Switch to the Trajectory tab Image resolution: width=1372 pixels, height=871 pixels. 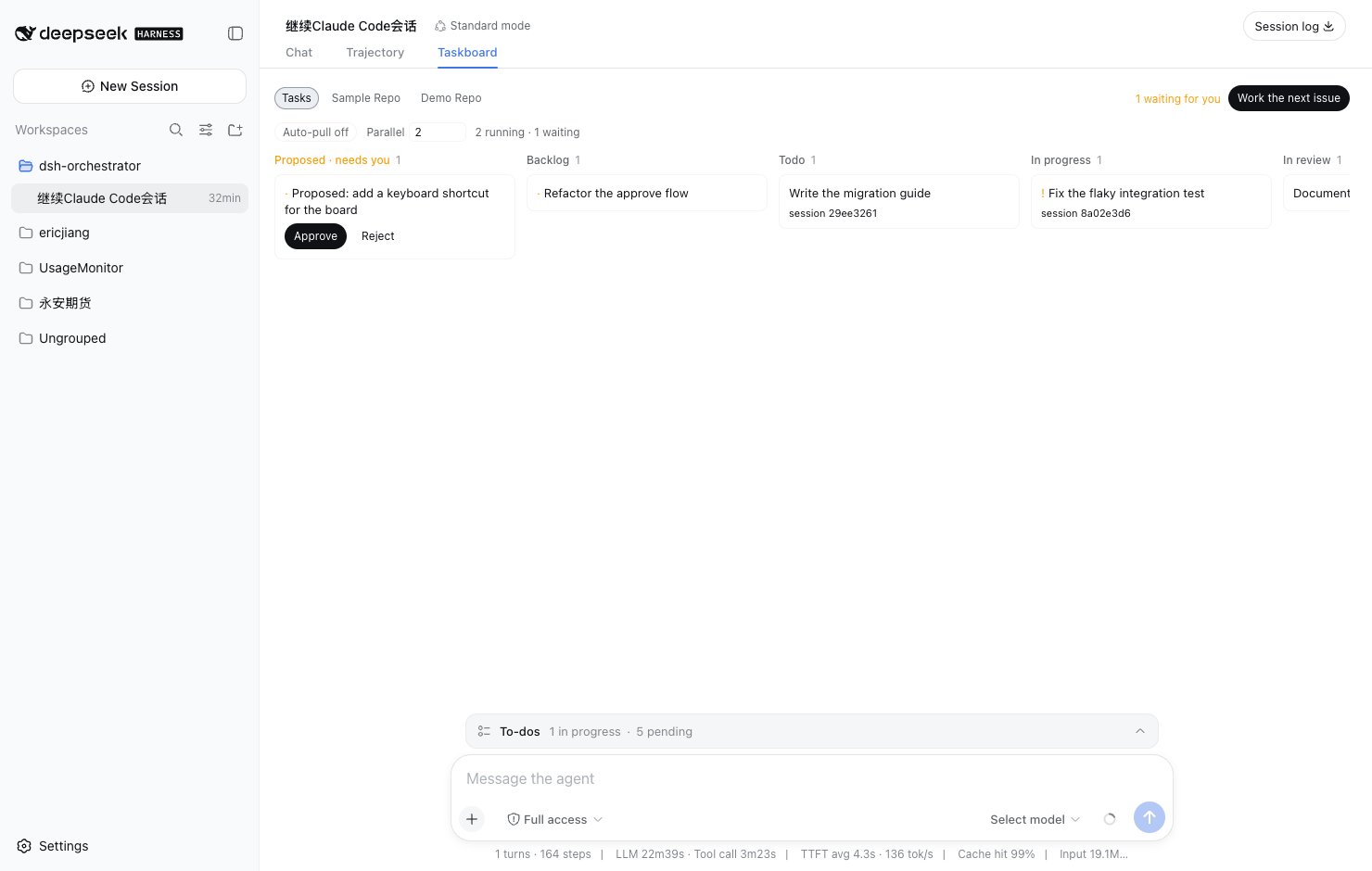pyautogui.click(x=375, y=53)
